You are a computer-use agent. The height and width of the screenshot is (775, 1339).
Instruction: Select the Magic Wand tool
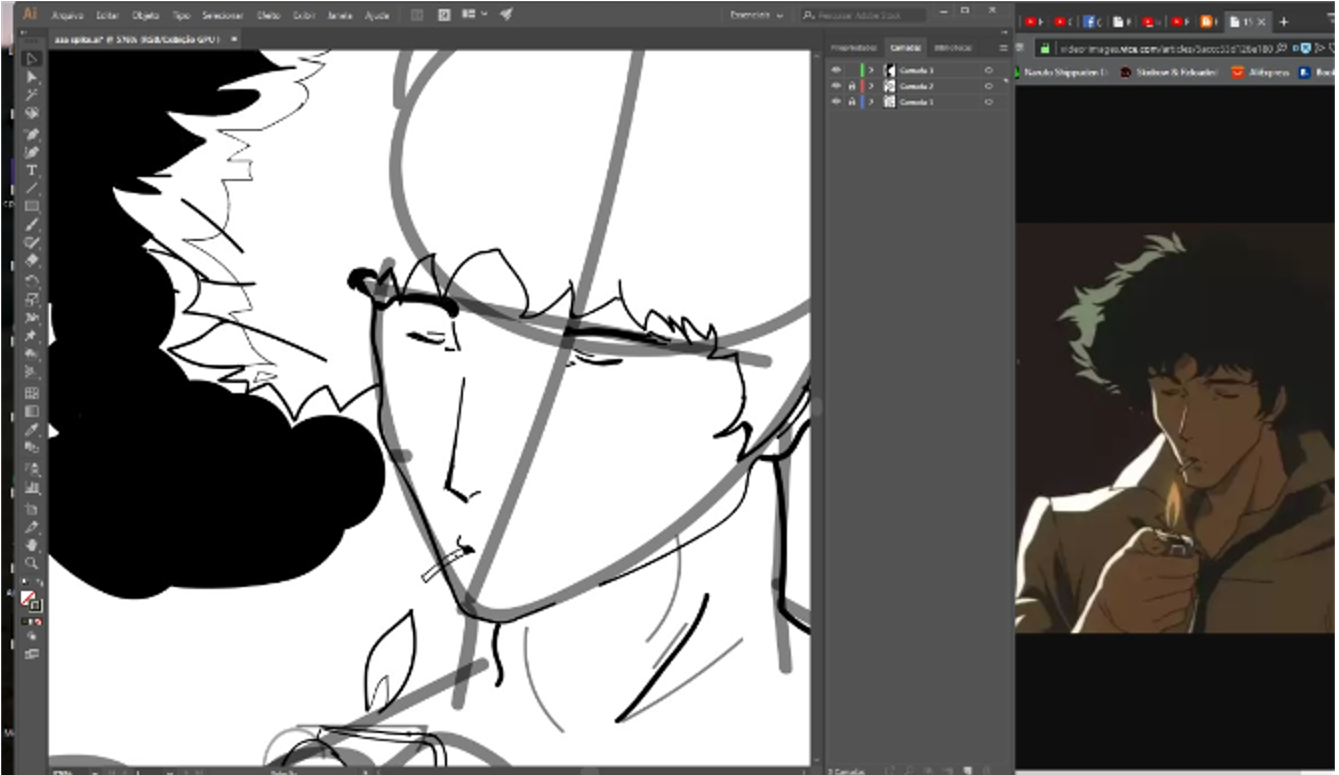(32, 95)
